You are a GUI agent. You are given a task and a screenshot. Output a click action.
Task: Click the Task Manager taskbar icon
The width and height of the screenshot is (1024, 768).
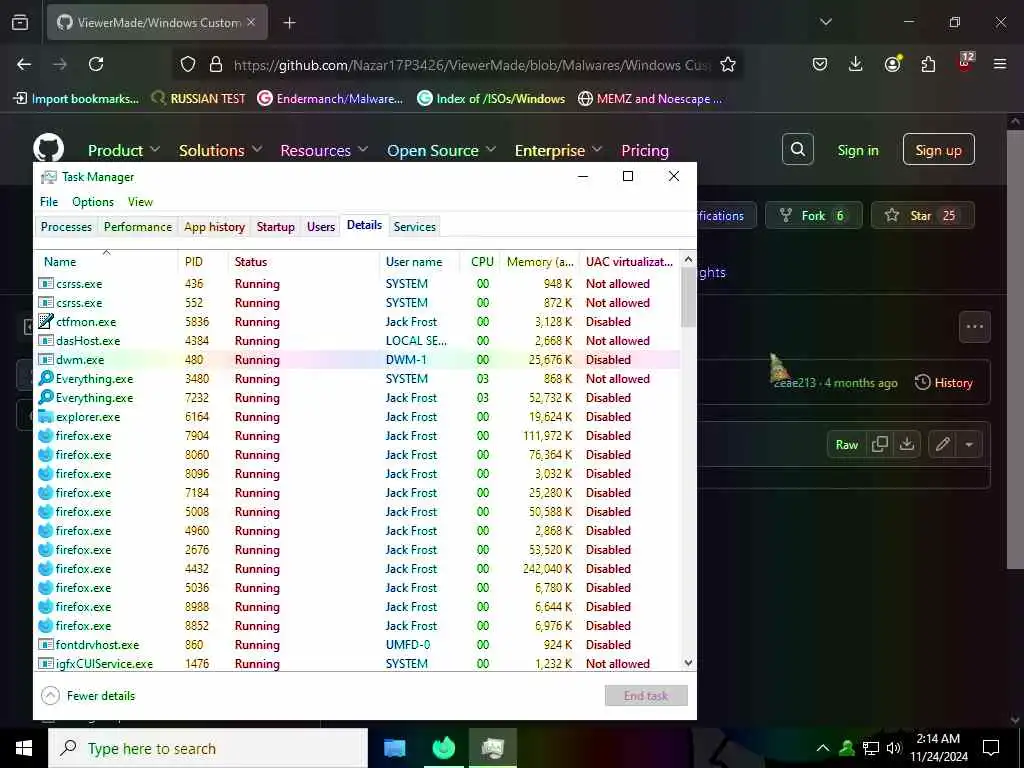pos(492,748)
